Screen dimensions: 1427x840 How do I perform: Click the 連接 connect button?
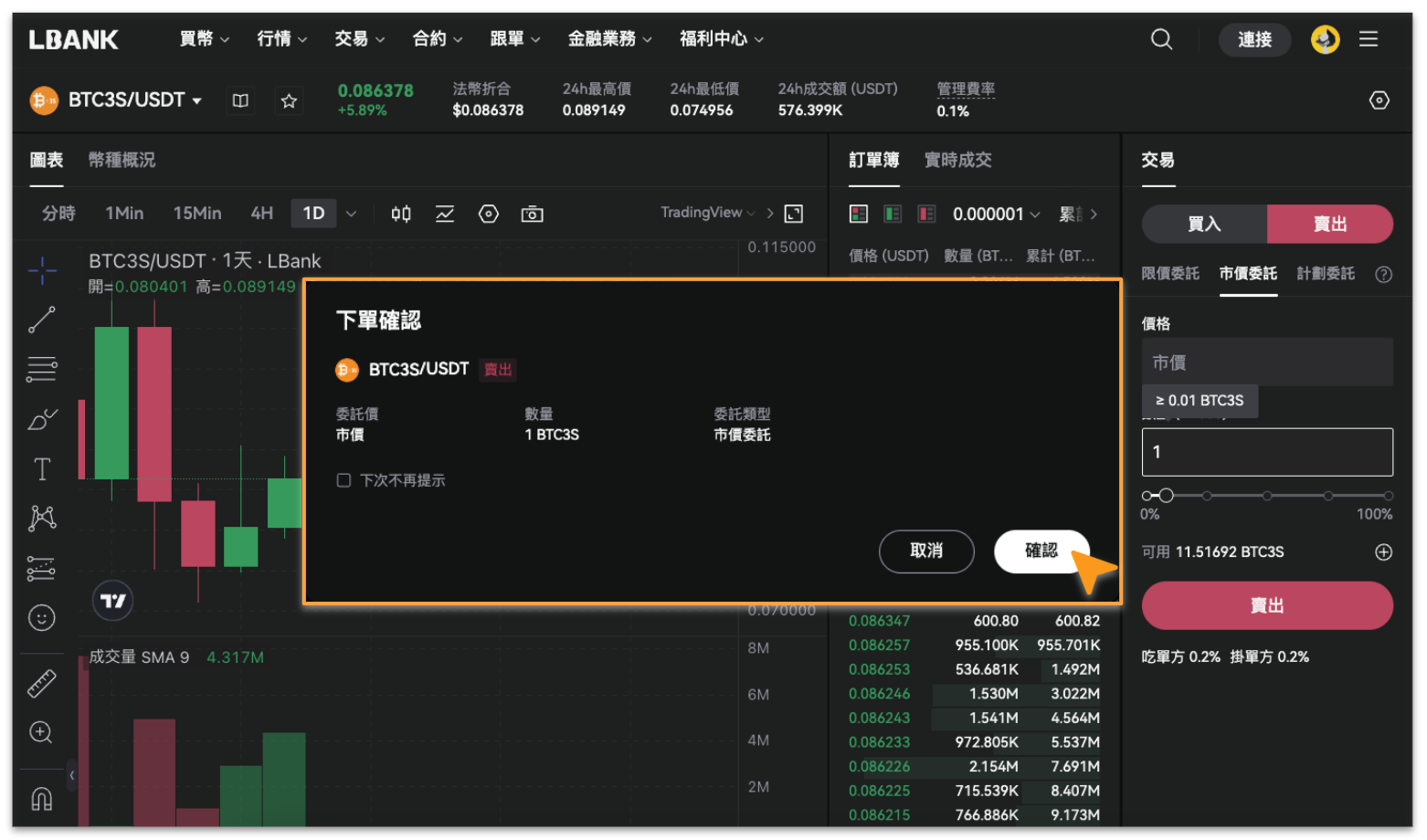coord(1254,39)
